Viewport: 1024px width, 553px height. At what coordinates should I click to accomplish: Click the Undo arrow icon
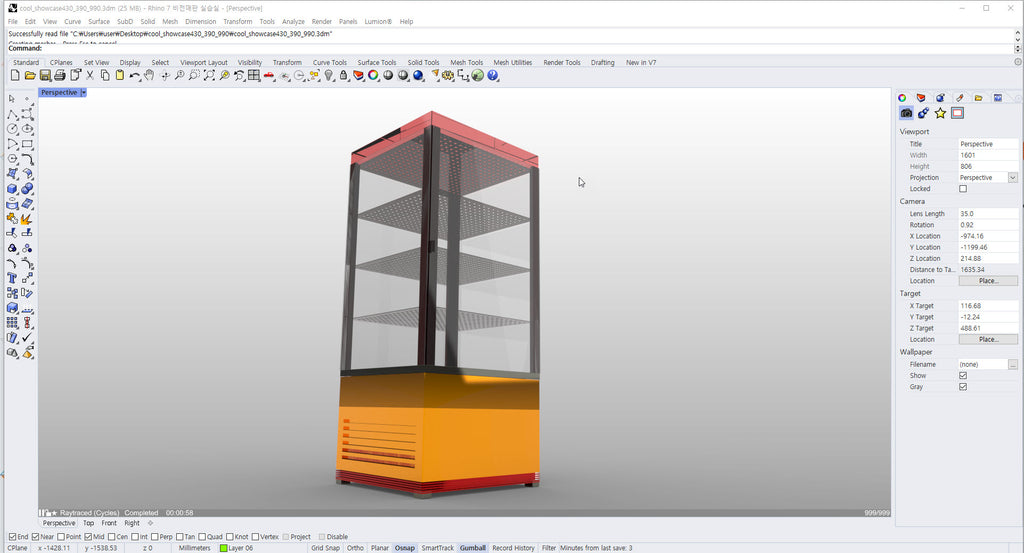pyautogui.click(x=134, y=76)
